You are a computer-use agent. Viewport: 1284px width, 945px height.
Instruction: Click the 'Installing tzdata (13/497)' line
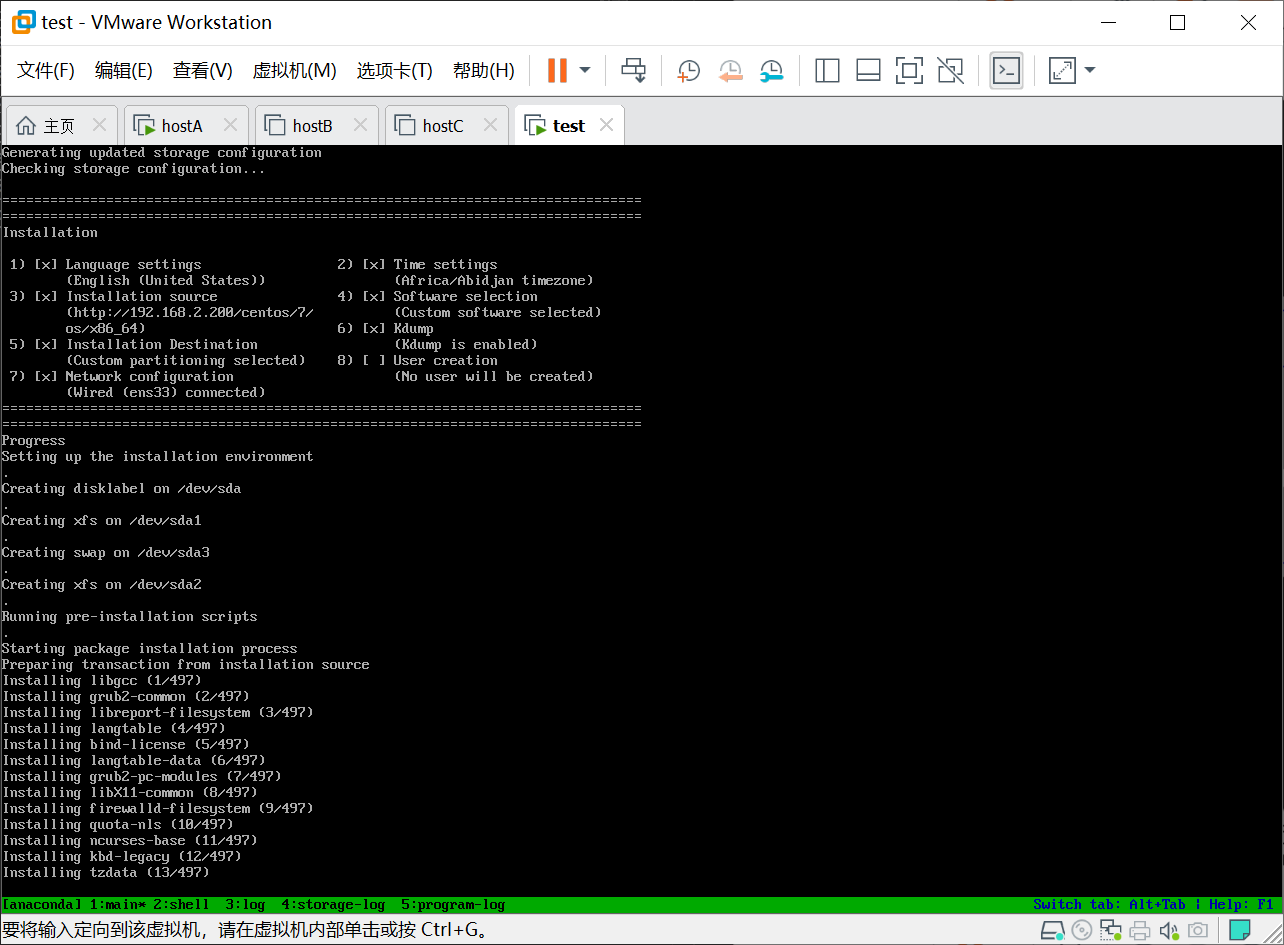pyautogui.click(x=105, y=873)
